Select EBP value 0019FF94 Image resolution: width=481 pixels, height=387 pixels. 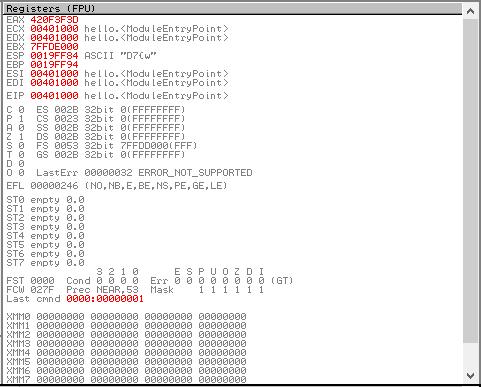point(54,65)
